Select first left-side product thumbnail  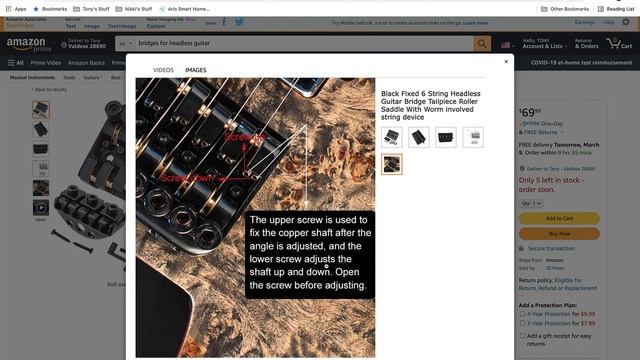click(x=41, y=109)
